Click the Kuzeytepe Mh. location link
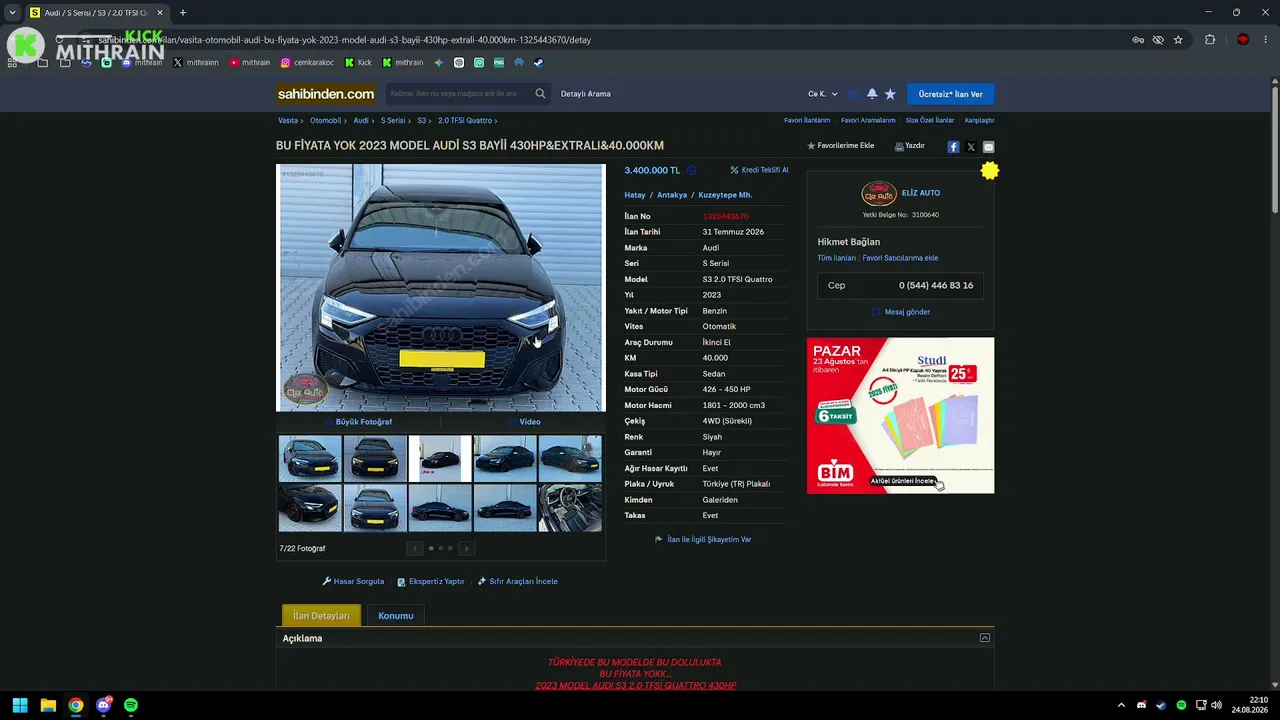 tap(725, 195)
